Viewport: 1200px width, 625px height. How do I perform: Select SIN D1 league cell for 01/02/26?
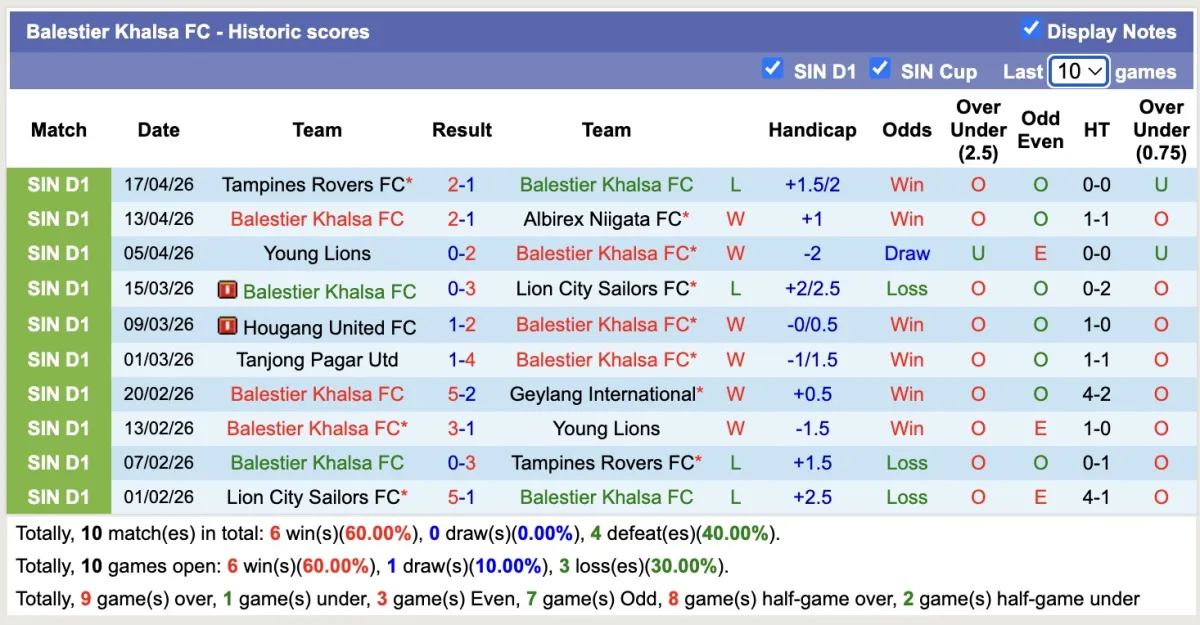tap(59, 497)
